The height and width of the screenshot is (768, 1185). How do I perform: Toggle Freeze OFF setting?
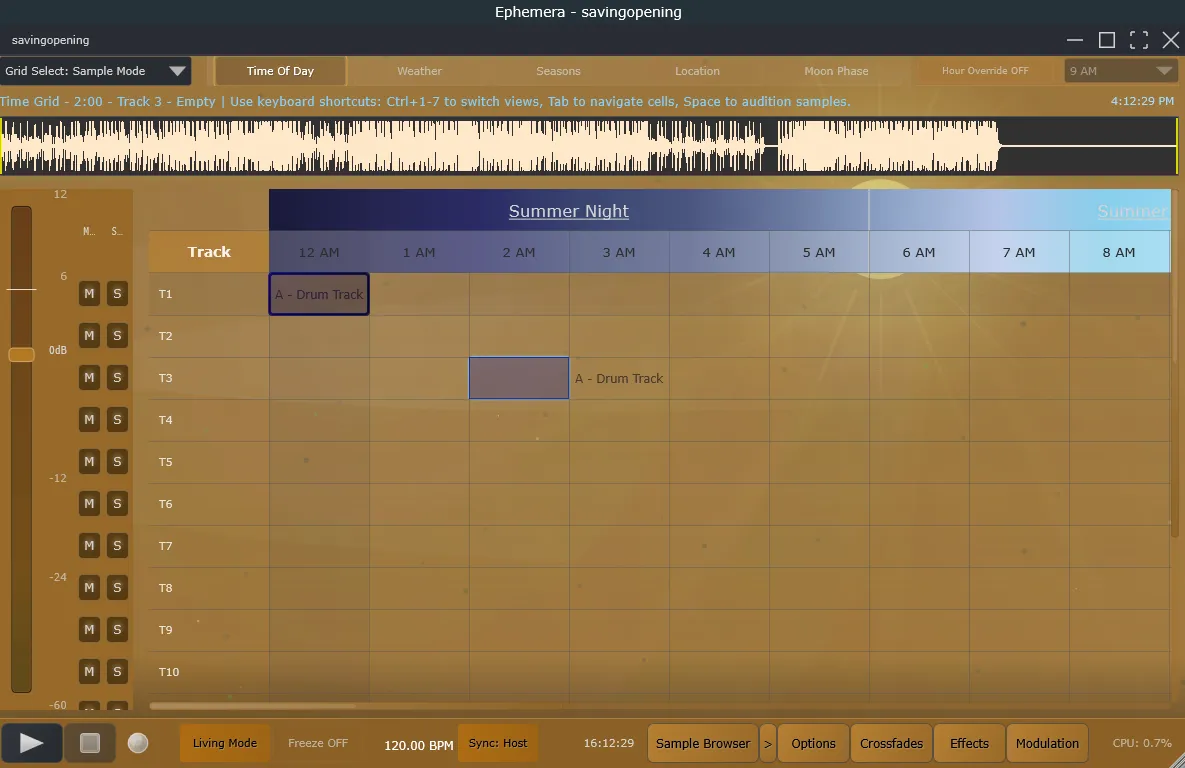click(318, 743)
